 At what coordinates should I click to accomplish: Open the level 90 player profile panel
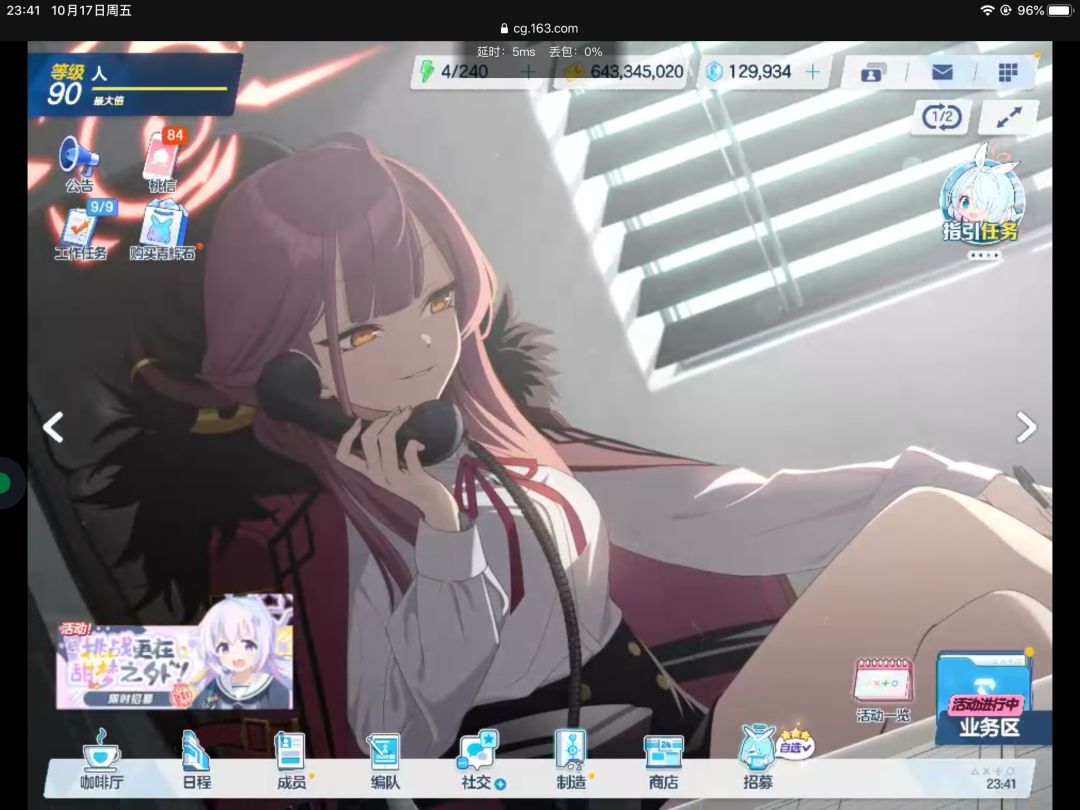[x=134, y=85]
